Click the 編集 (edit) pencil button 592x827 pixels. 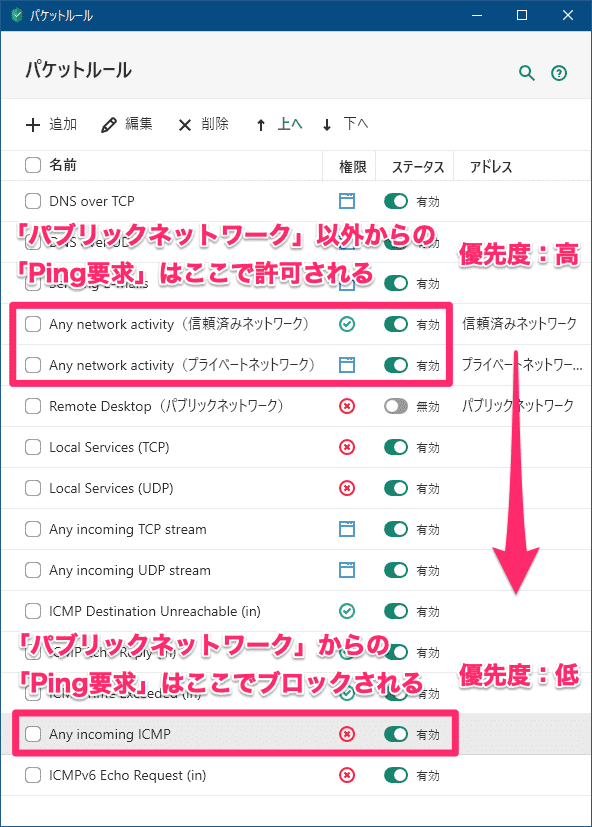pos(127,124)
